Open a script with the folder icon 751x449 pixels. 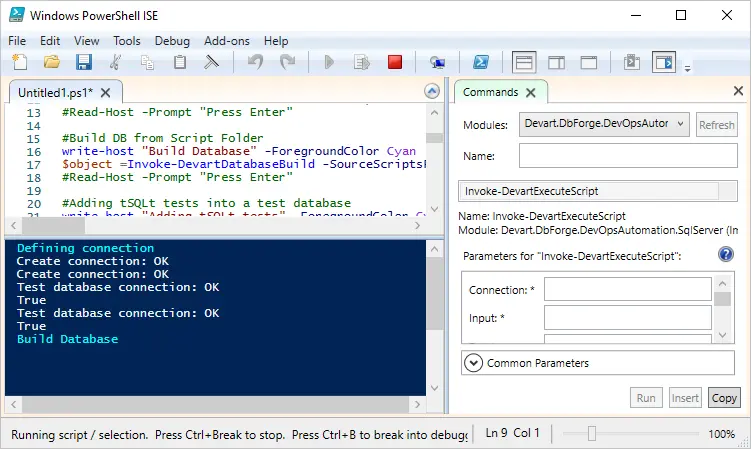coord(51,63)
